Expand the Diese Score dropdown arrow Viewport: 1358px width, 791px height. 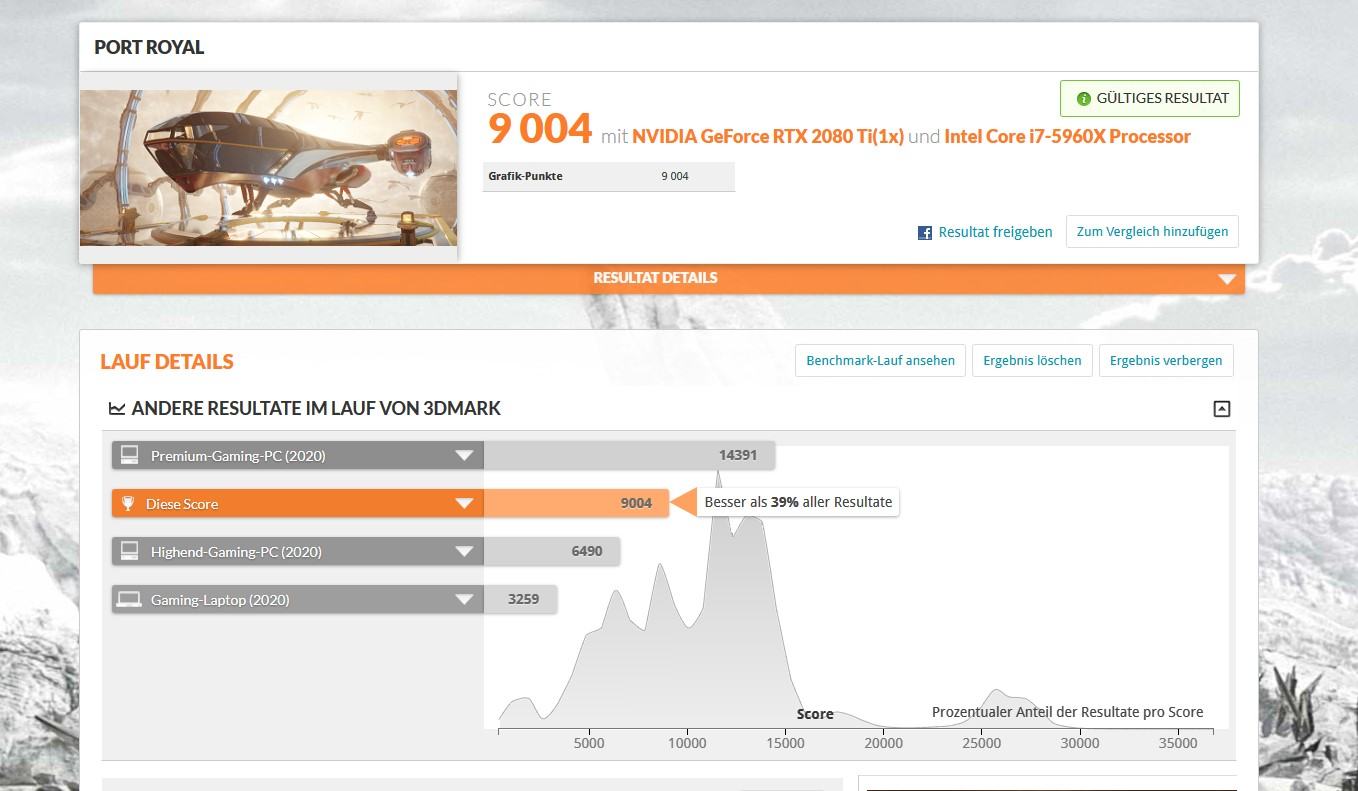pos(464,503)
